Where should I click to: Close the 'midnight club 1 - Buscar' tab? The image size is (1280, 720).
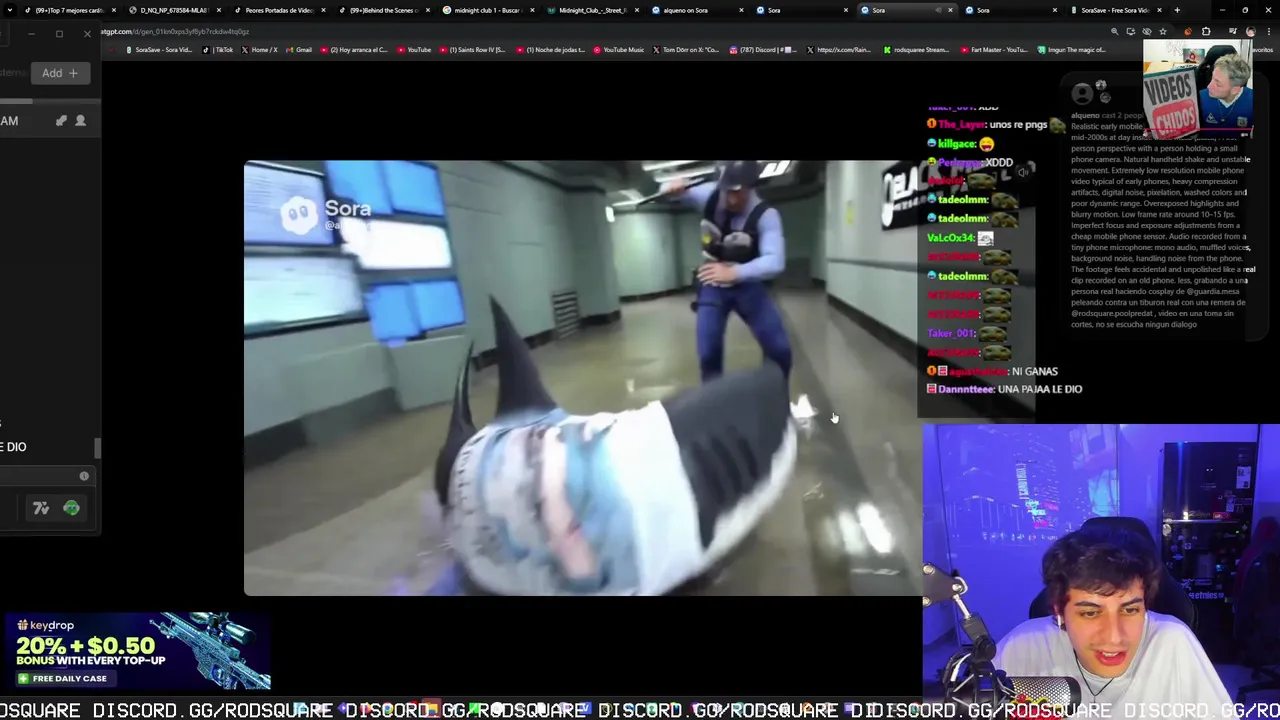tap(532, 10)
